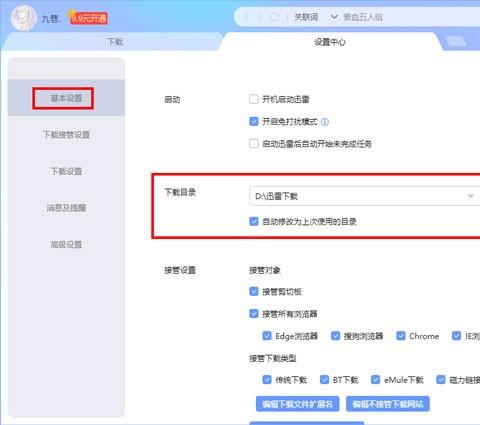Open 下载接管设置 in the sidebar
The height and width of the screenshot is (425, 480).
pyautogui.click(x=66, y=135)
